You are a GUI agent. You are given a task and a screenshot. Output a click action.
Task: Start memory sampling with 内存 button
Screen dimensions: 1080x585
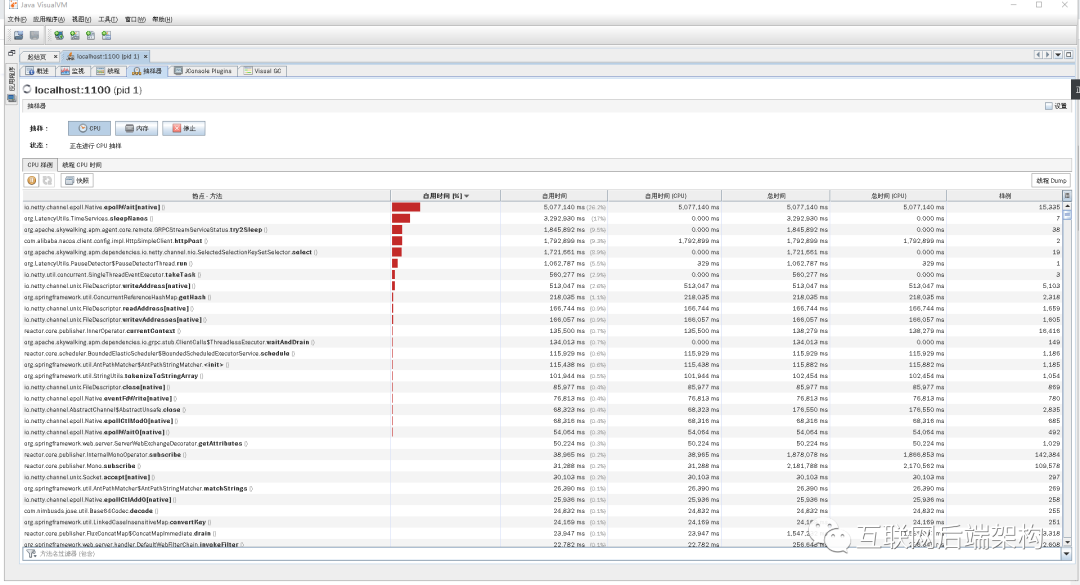tap(136, 128)
